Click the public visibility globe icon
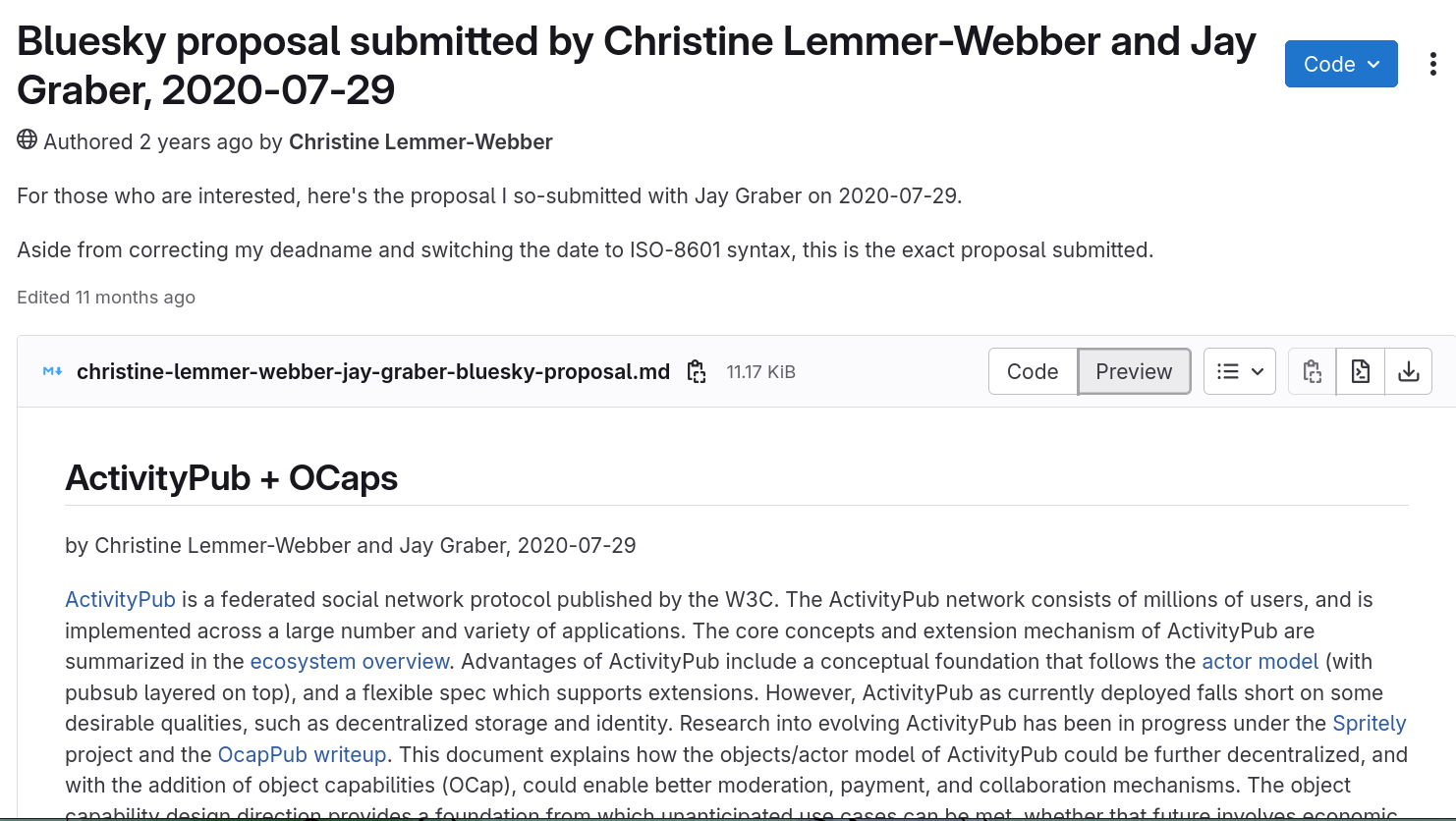The width and height of the screenshot is (1456, 821). pos(28,140)
